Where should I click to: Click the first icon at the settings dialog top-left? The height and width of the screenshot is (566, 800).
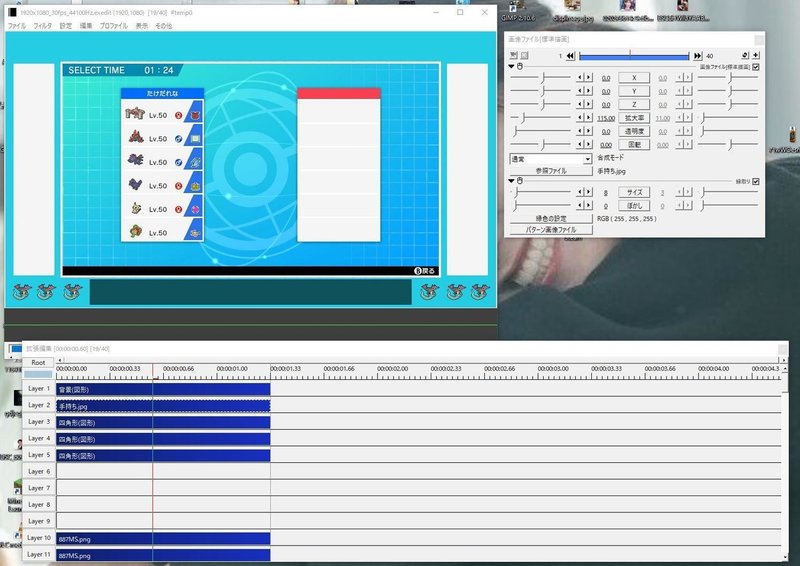(514, 55)
